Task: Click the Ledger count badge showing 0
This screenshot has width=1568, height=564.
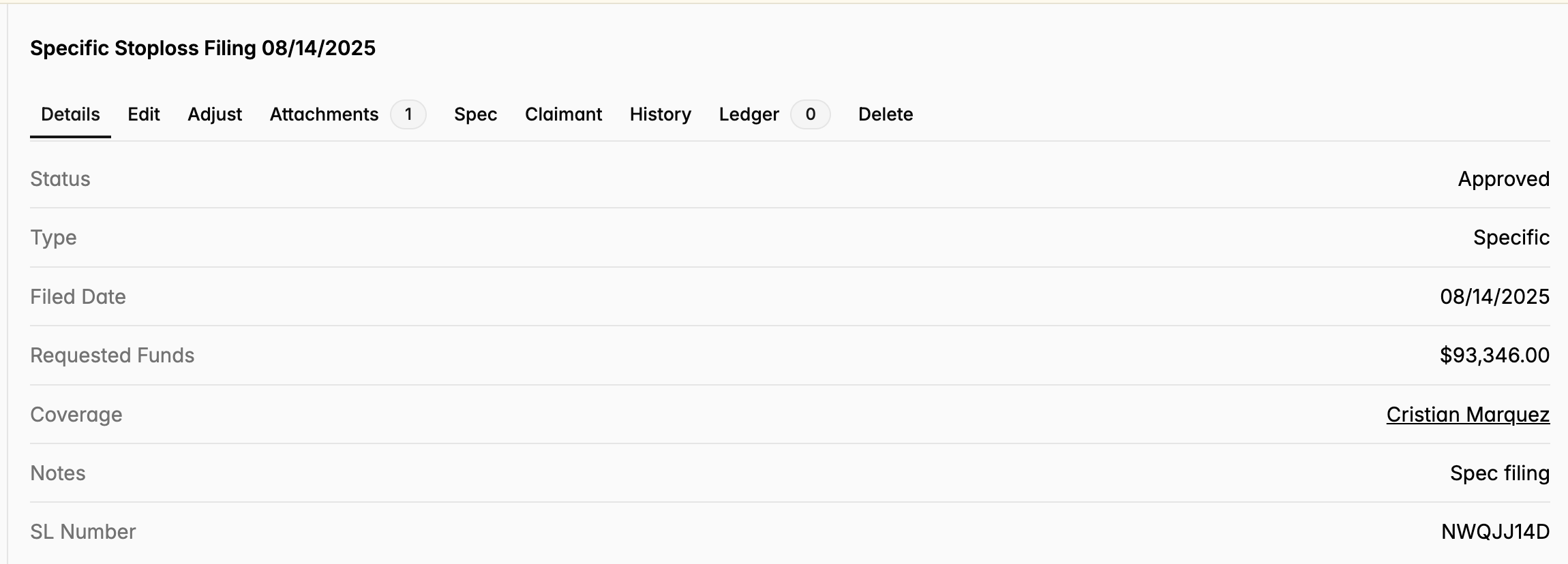Action: pos(811,114)
